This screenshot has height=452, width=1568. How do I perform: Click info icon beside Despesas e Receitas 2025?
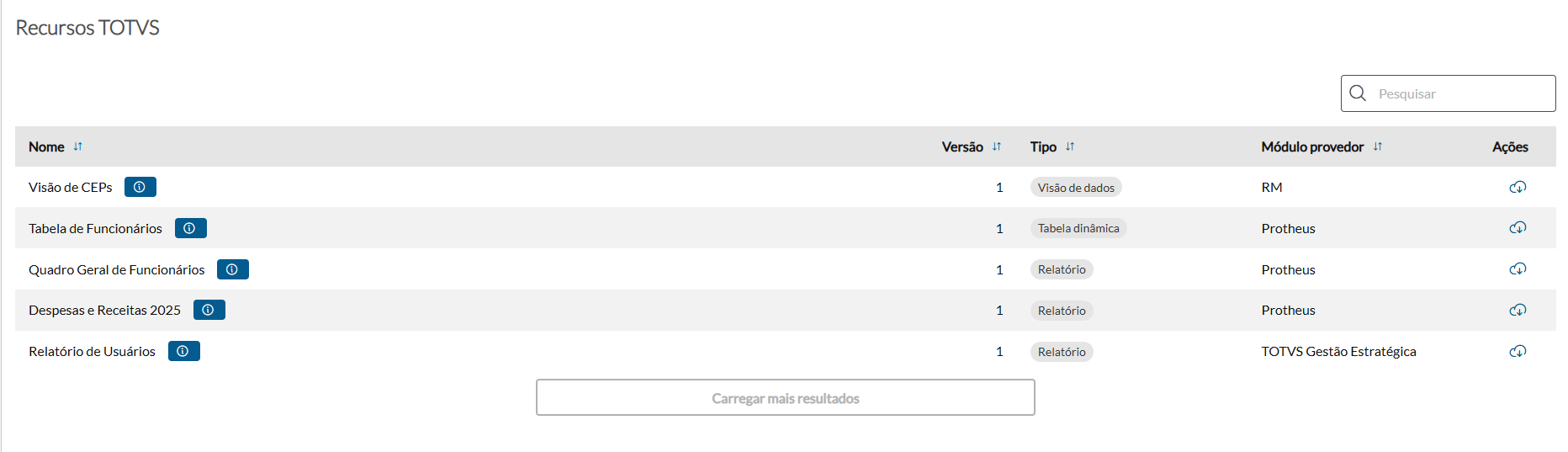209,310
